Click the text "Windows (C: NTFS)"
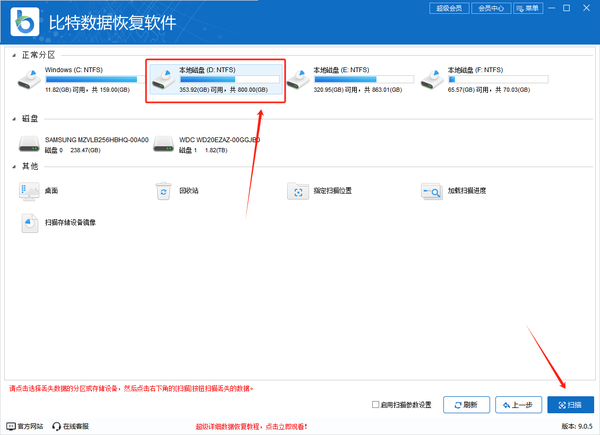The height and width of the screenshot is (435, 600). coord(74,70)
